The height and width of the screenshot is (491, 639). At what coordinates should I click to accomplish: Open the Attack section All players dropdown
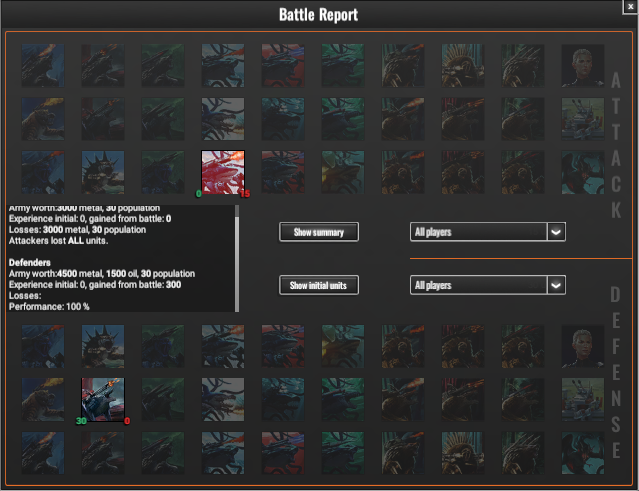pyautogui.click(x=487, y=232)
